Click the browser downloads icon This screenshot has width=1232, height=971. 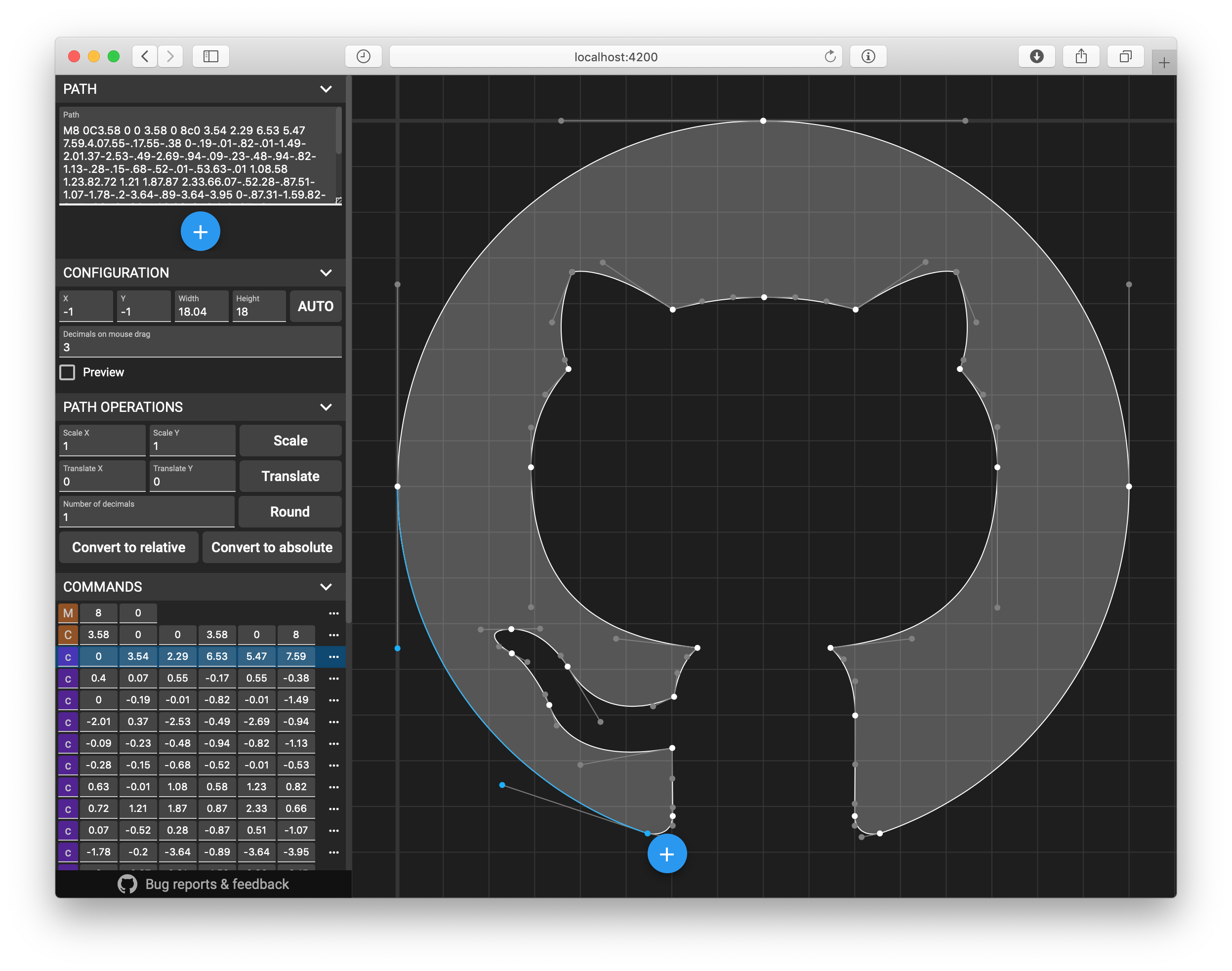point(1036,56)
